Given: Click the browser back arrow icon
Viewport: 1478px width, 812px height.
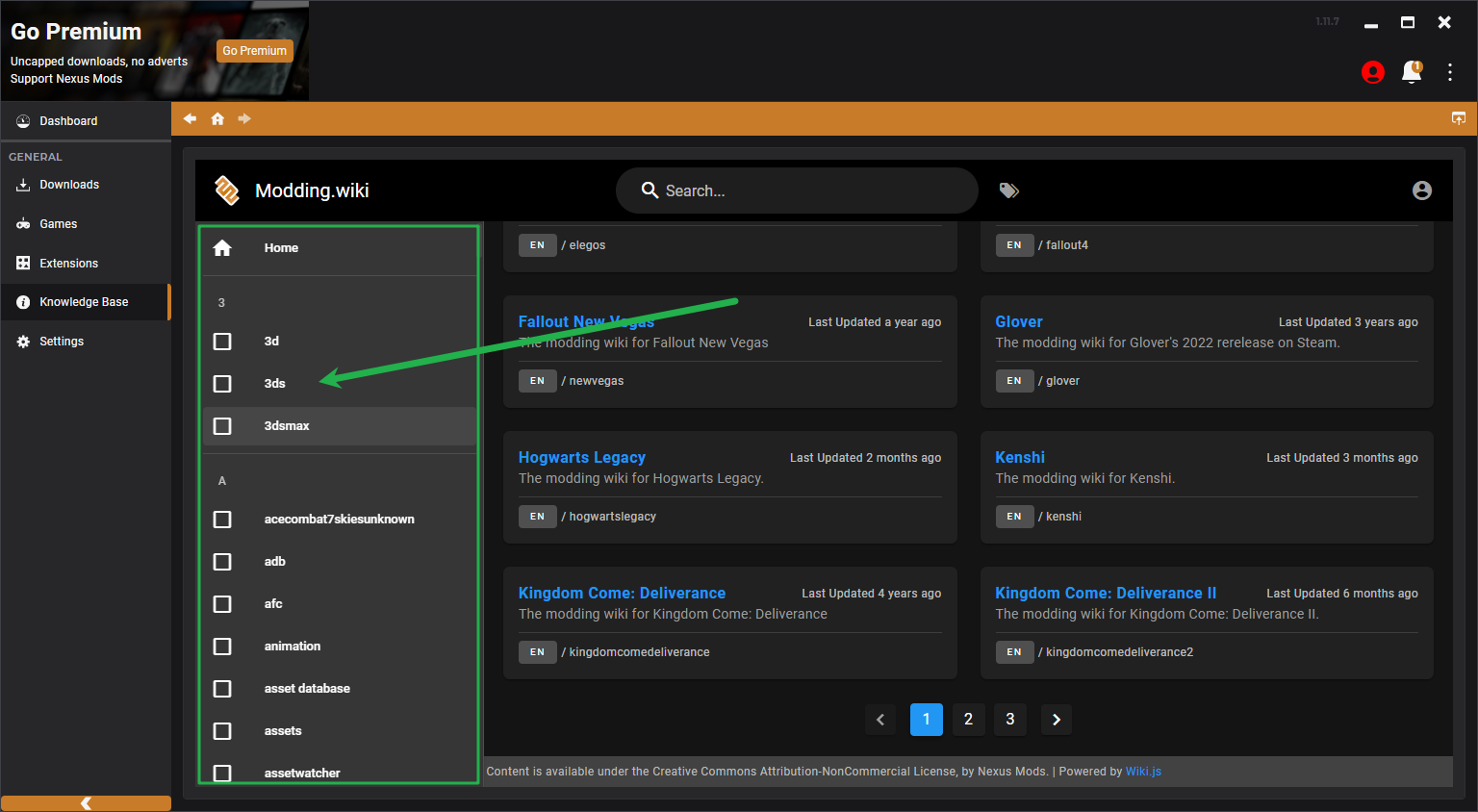Looking at the screenshot, I should (x=190, y=118).
